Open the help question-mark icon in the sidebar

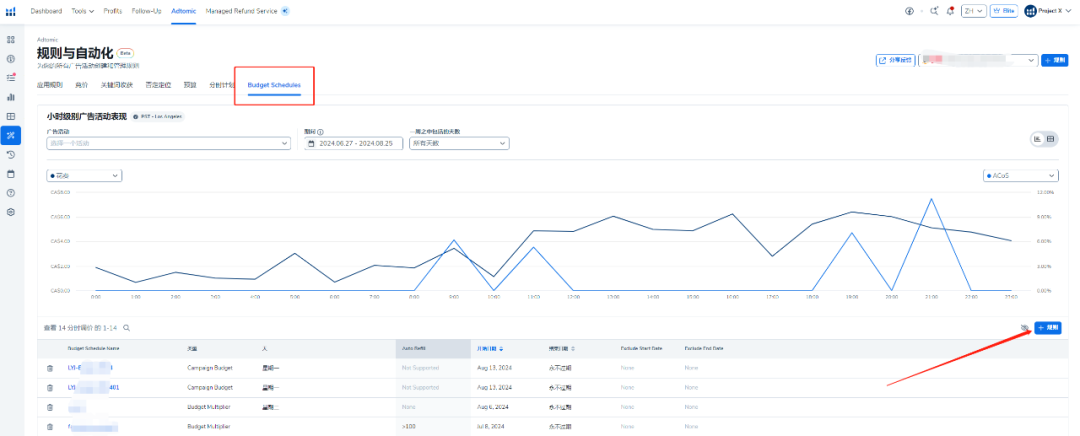(x=11, y=193)
